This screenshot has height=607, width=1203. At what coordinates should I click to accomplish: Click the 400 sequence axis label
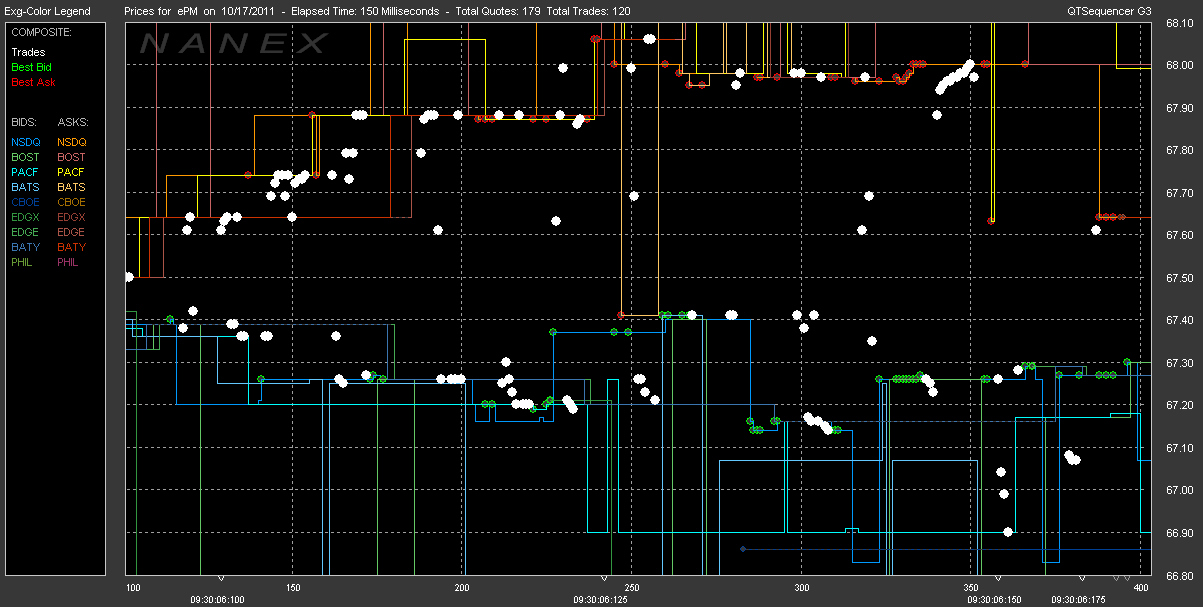[1142, 587]
